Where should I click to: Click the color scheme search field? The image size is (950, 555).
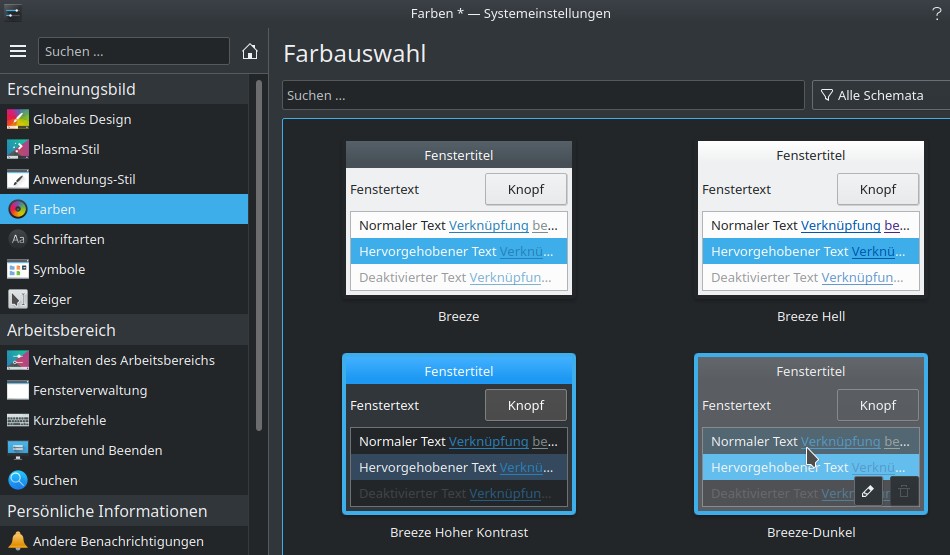(543, 95)
